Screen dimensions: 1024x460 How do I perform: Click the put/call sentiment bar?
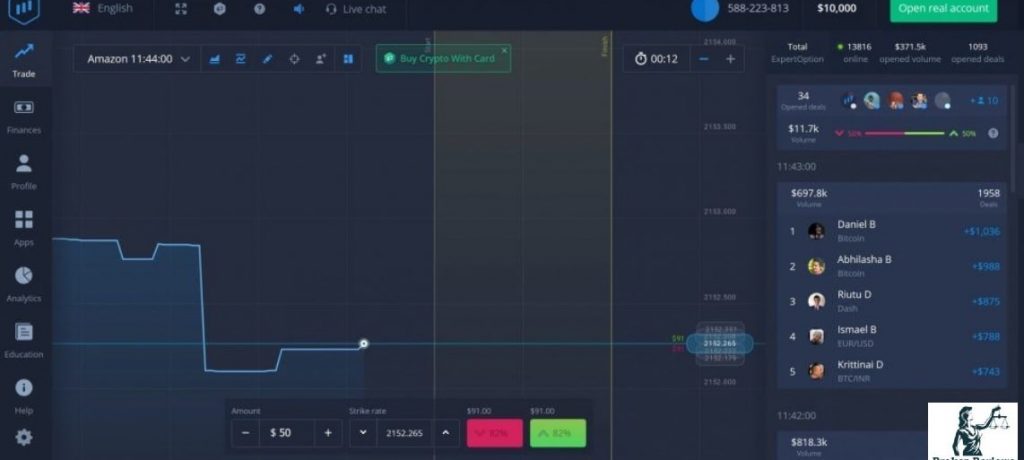coord(905,133)
